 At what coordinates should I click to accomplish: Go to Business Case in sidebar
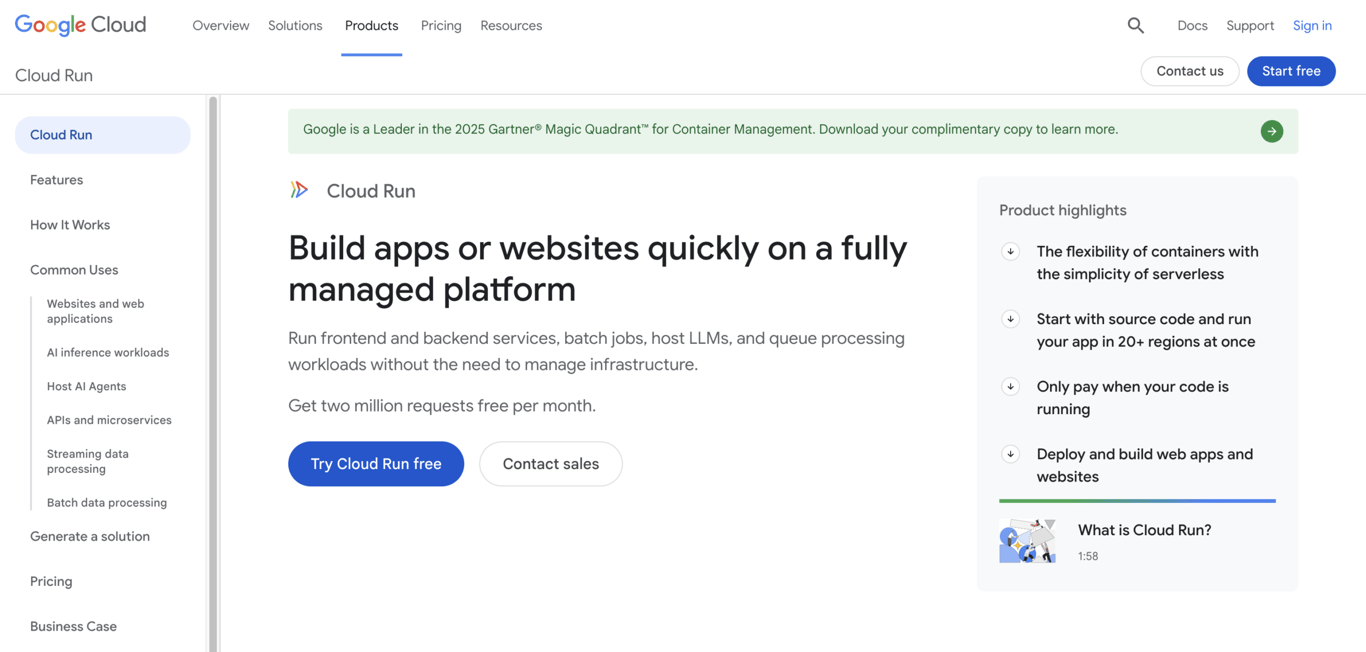pos(74,626)
